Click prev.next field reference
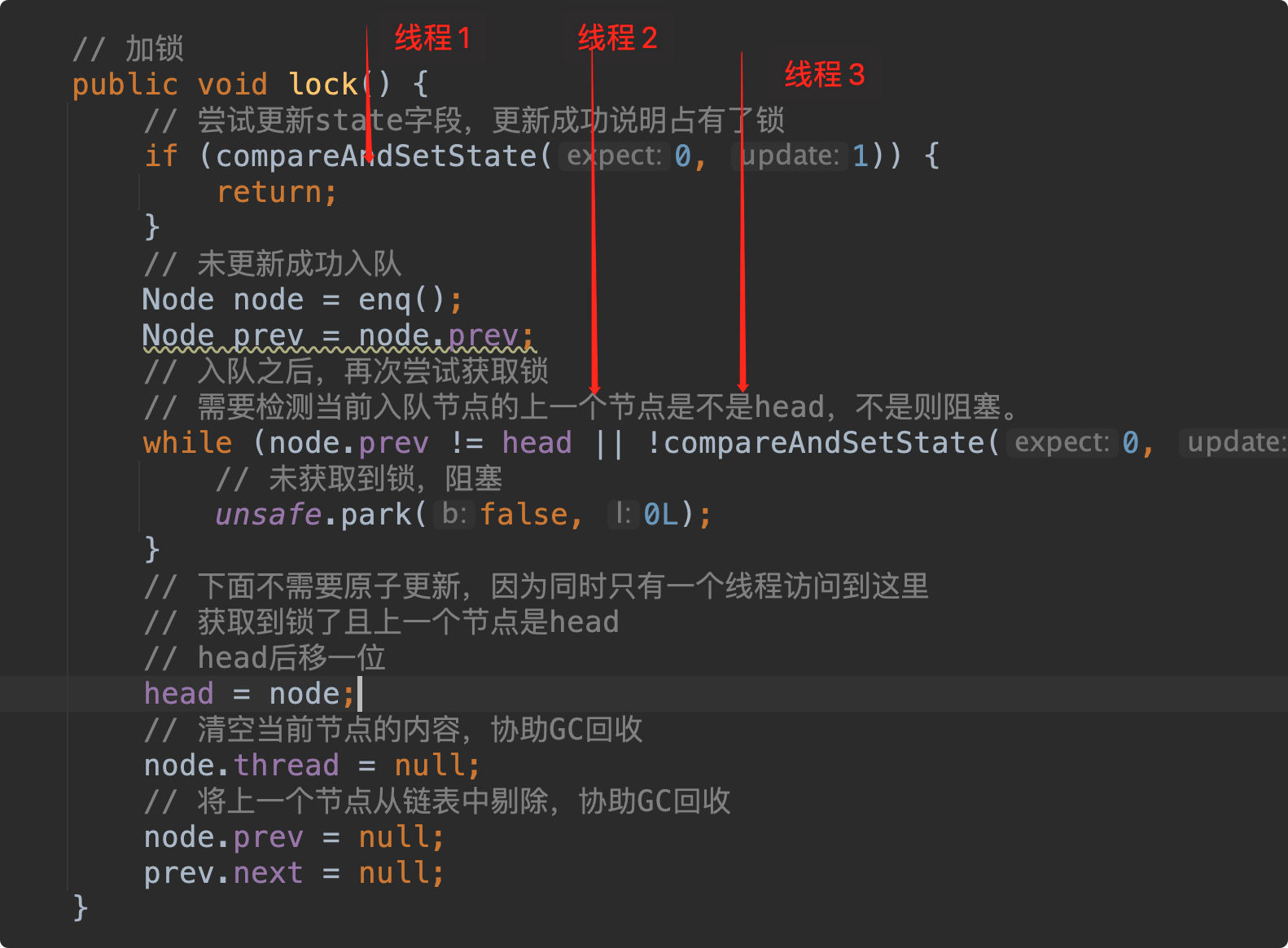The image size is (1288, 948). coord(223,873)
